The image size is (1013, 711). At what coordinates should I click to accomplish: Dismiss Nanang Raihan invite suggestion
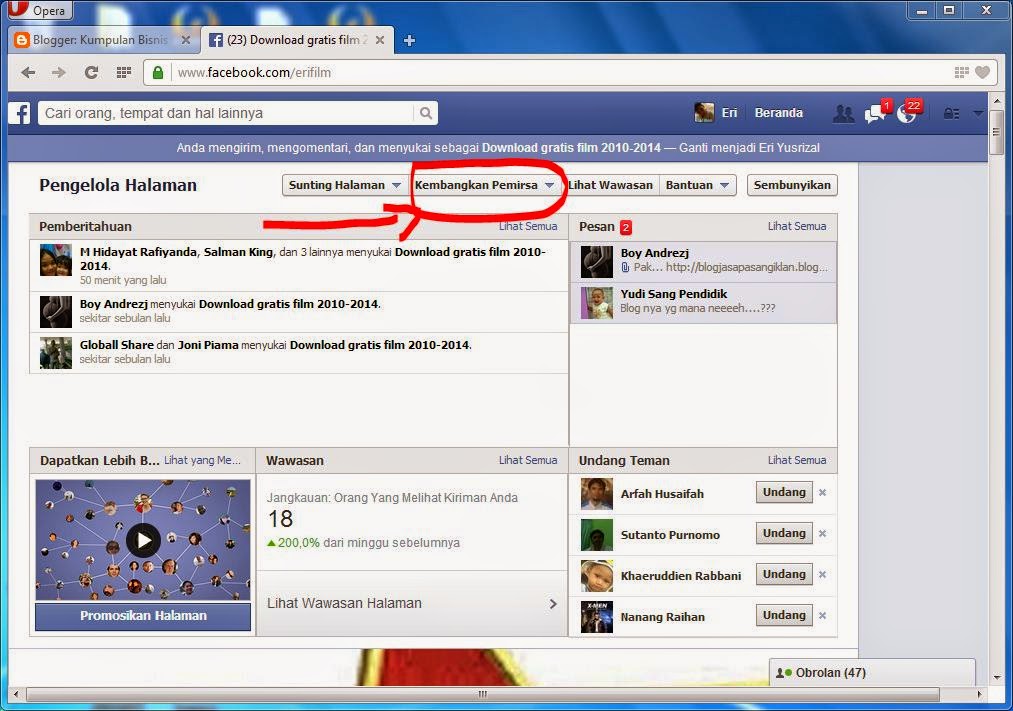click(822, 616)
